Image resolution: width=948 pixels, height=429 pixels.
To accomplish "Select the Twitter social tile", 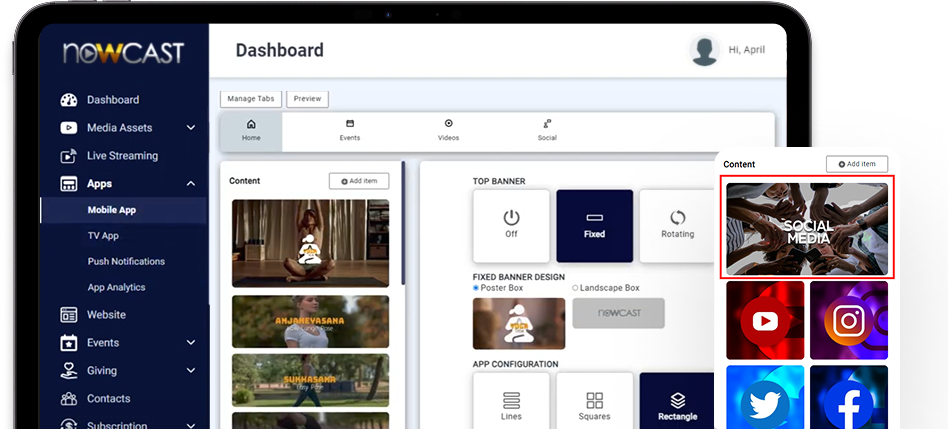I will 765,397.
